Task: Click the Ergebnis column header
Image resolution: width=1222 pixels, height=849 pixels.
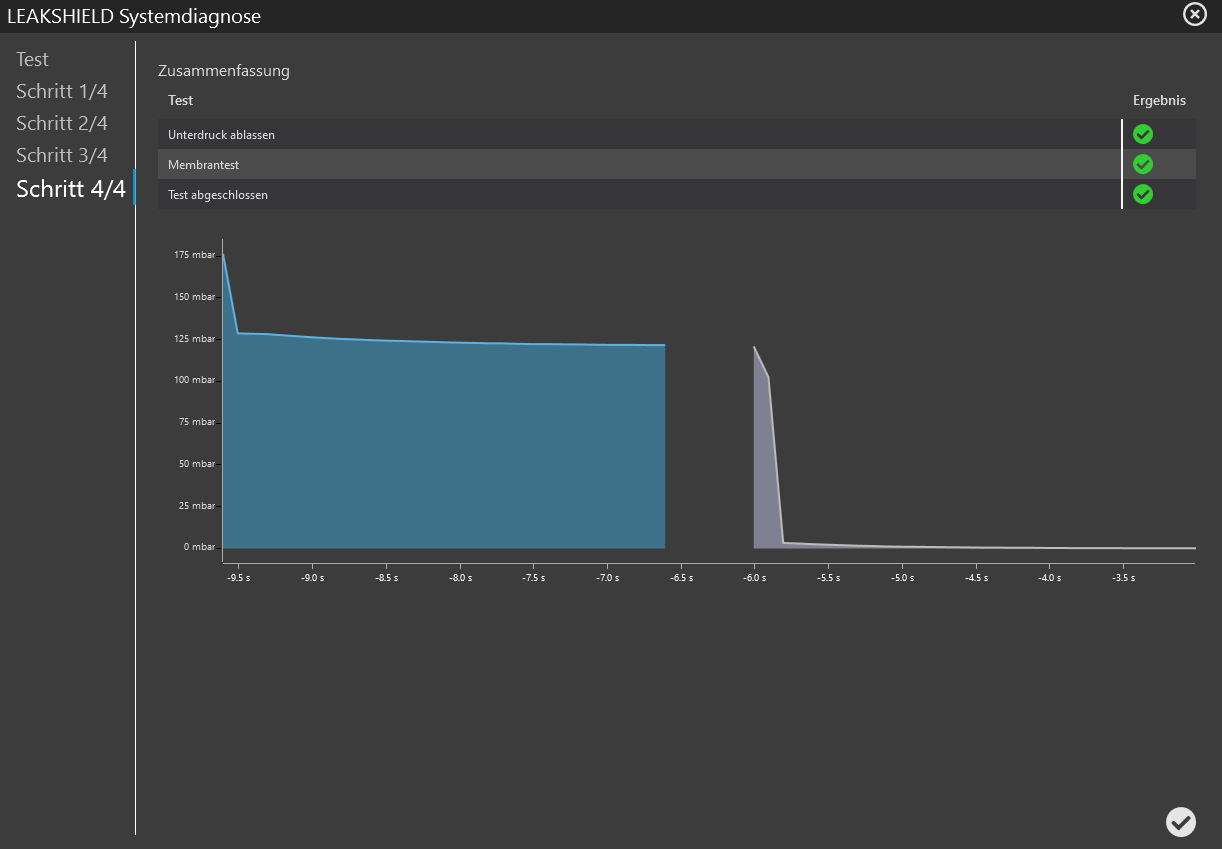Action: coord(1159,100)
